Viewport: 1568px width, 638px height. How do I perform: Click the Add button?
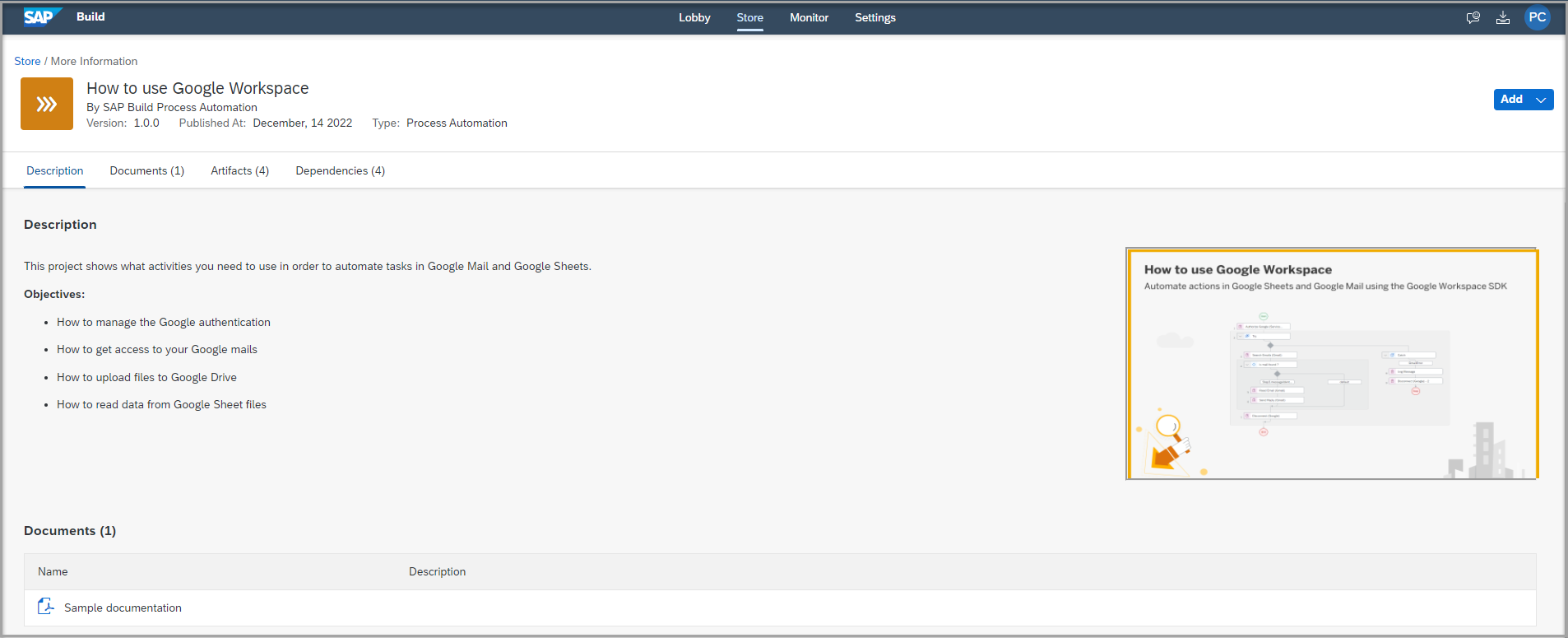(x=1512, y=100)
